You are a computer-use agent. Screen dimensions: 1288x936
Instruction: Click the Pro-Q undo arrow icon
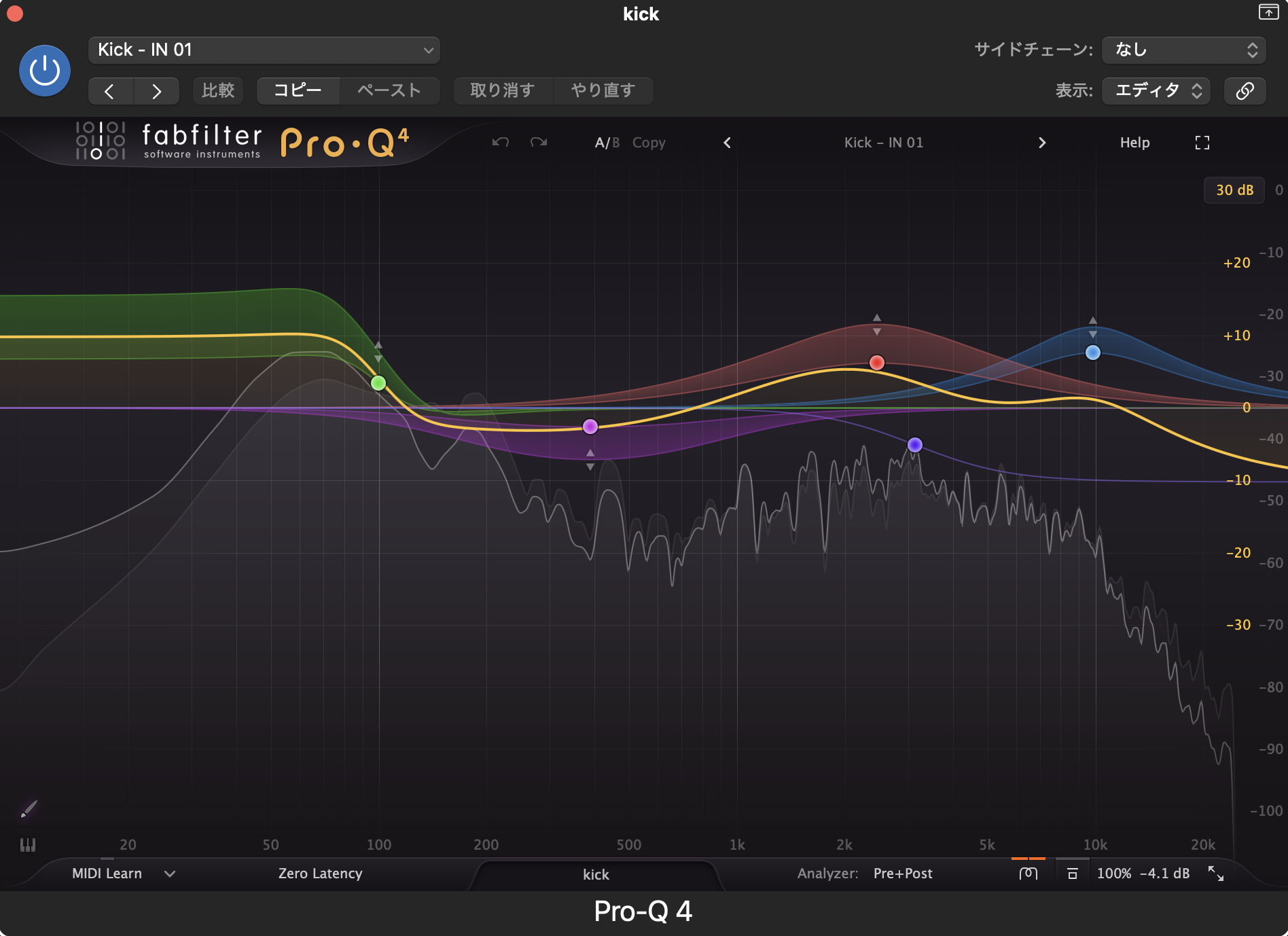[501, 142]
